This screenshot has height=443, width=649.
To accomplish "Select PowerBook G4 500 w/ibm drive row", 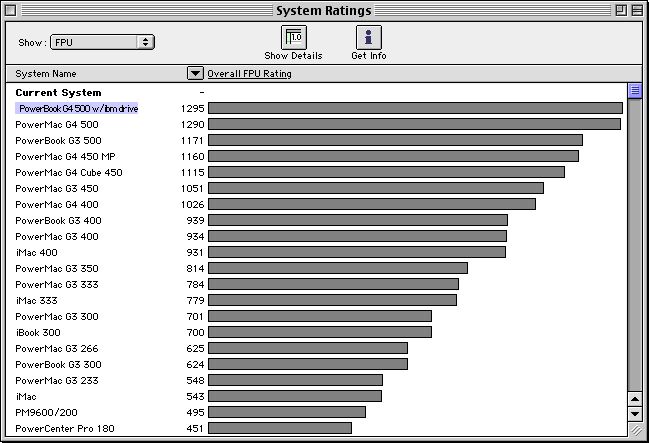I will pyautogui.click(x=317, y=108).
